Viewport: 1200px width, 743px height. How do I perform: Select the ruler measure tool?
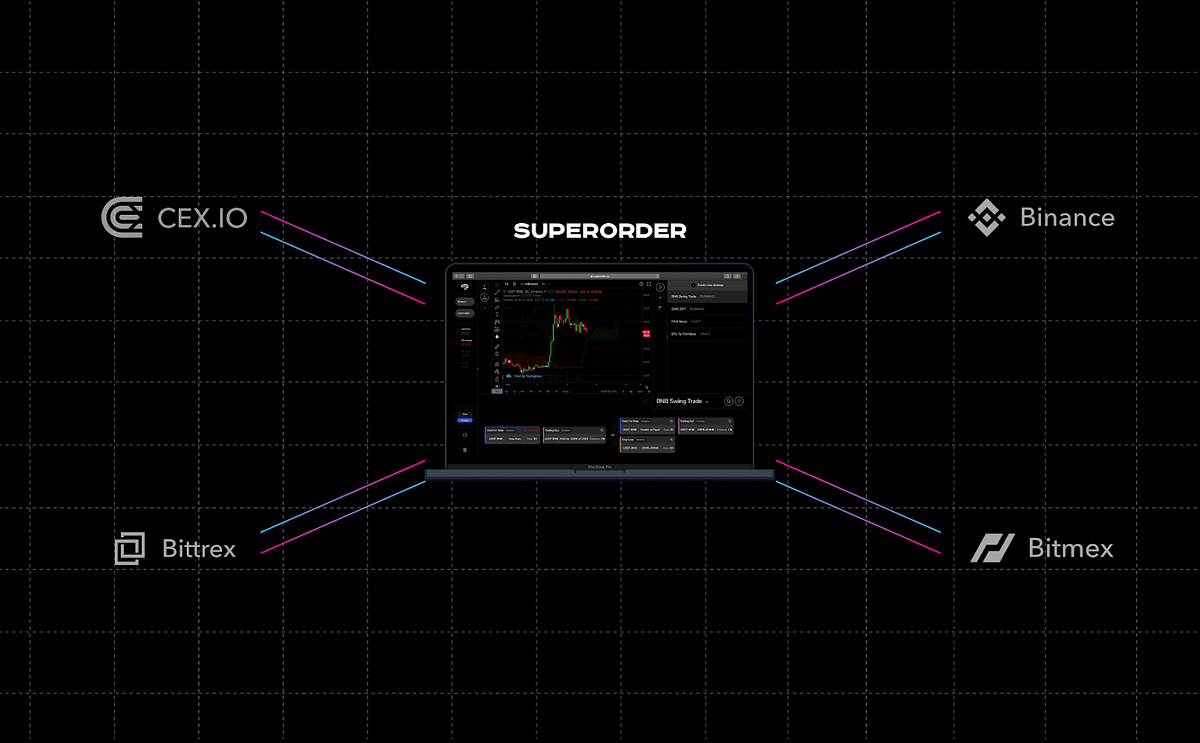click(x=497, y=347)
